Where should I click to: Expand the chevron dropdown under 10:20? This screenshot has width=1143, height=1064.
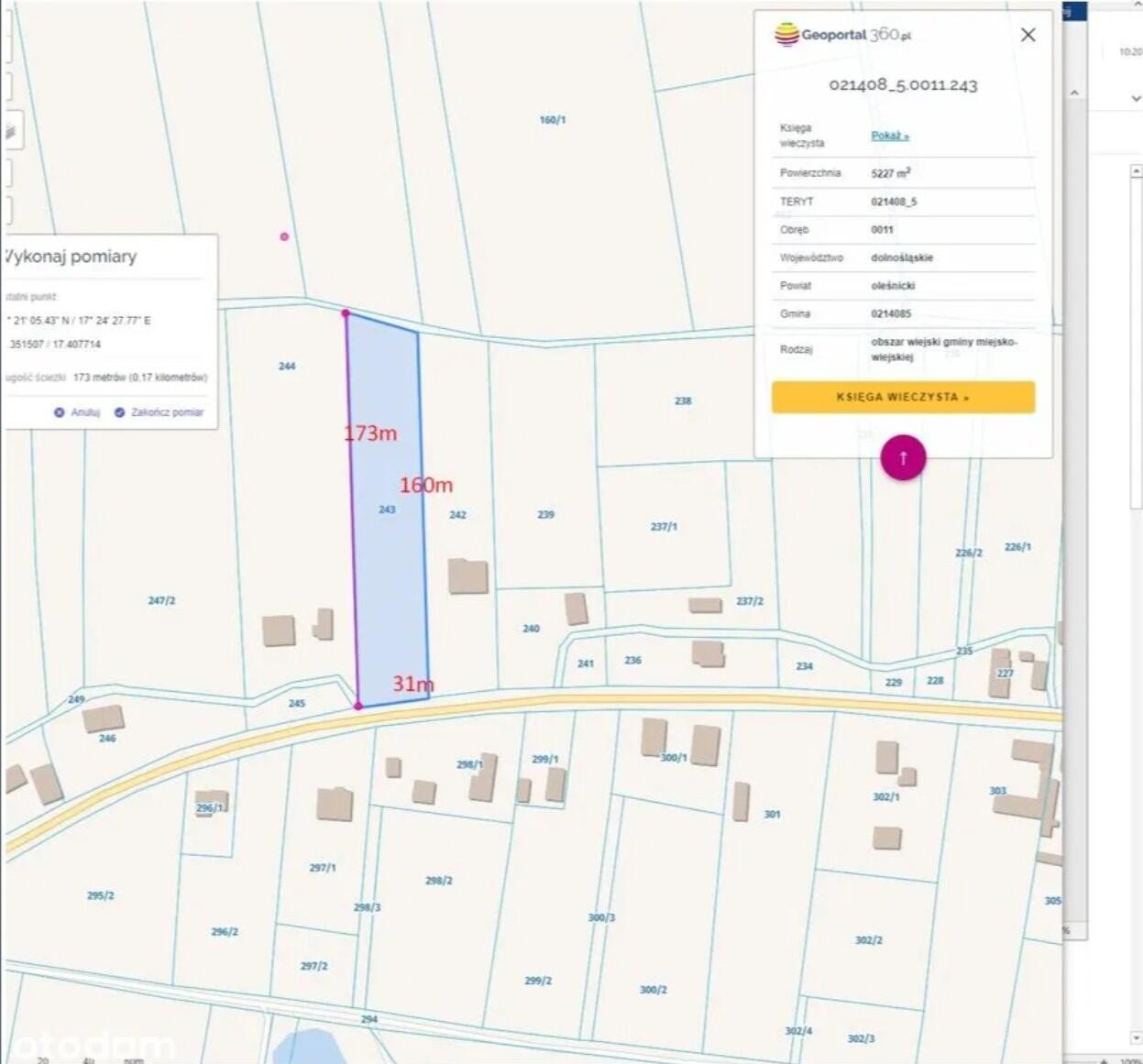1136,98
